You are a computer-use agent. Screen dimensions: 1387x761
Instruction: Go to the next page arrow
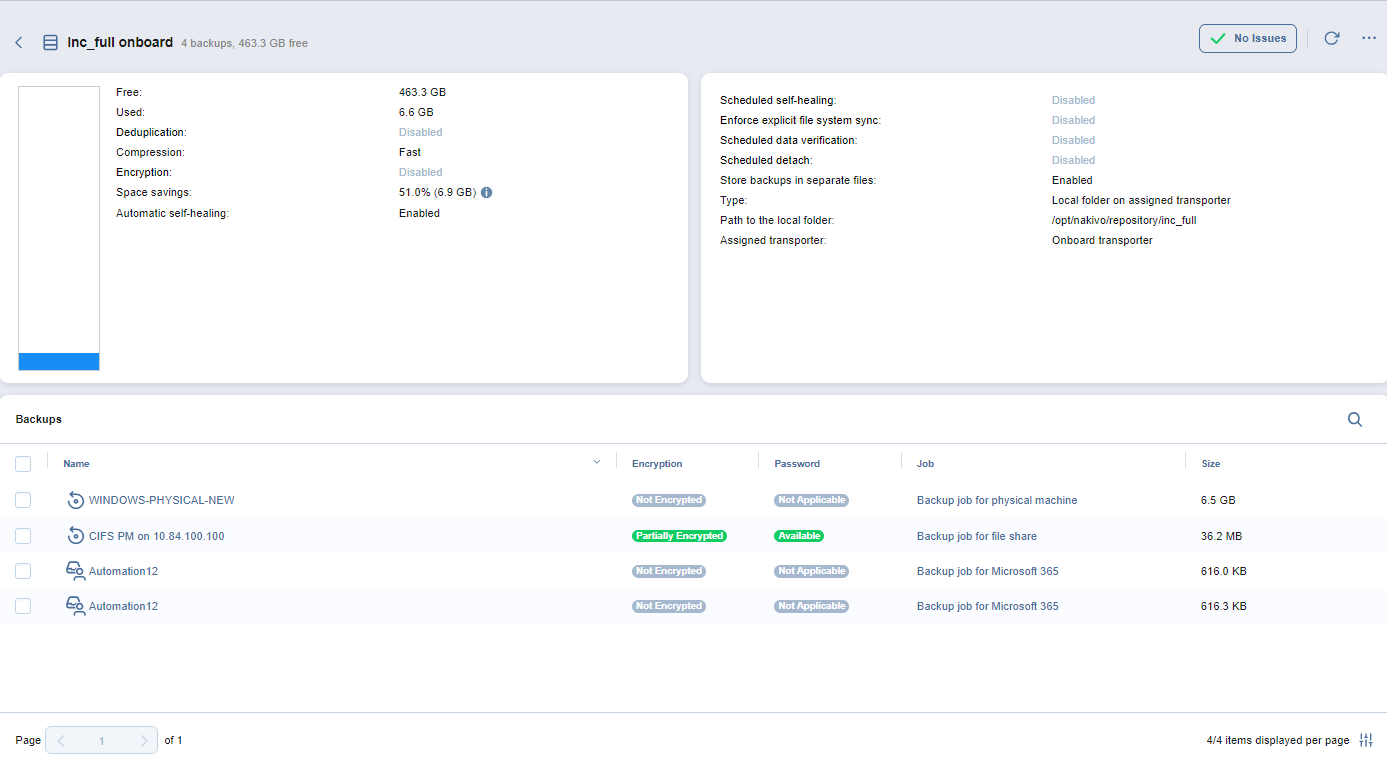(x=143, y=741)
